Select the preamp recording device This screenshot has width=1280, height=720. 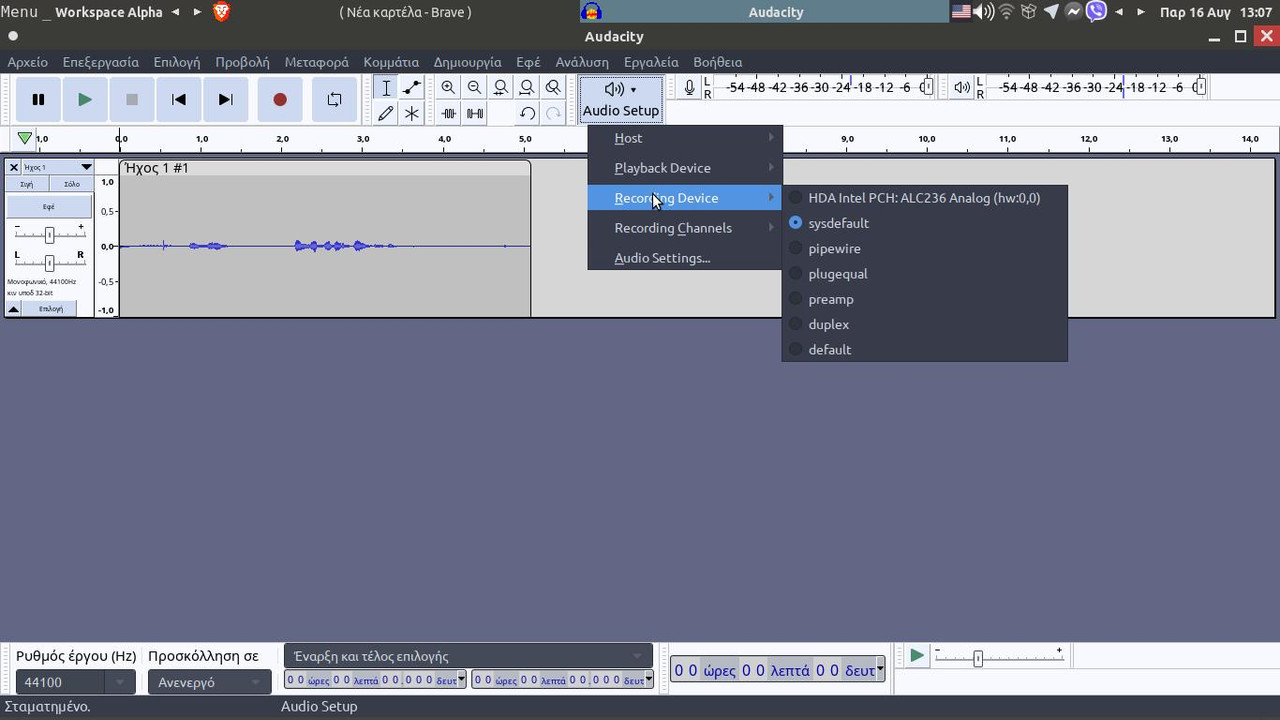coord(924,299)
